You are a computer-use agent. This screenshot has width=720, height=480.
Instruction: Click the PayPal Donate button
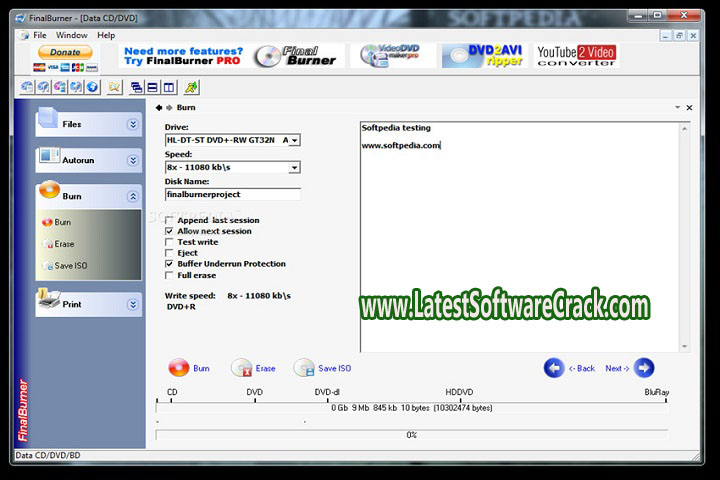pyautogui.click(x=65, y=52)
